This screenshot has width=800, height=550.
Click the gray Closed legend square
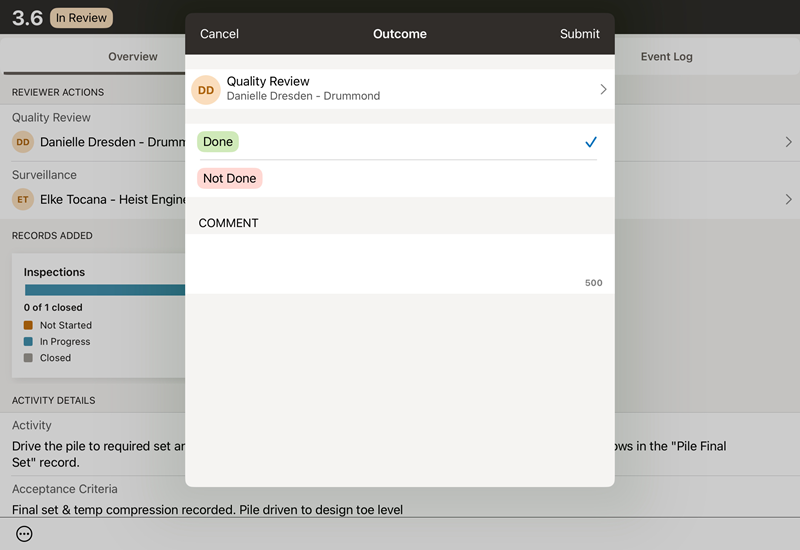coord(28,358)
